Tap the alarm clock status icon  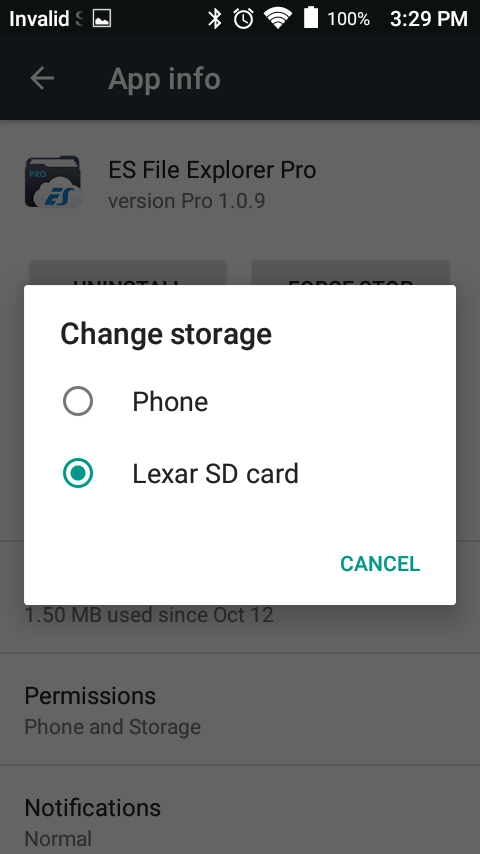244,19
